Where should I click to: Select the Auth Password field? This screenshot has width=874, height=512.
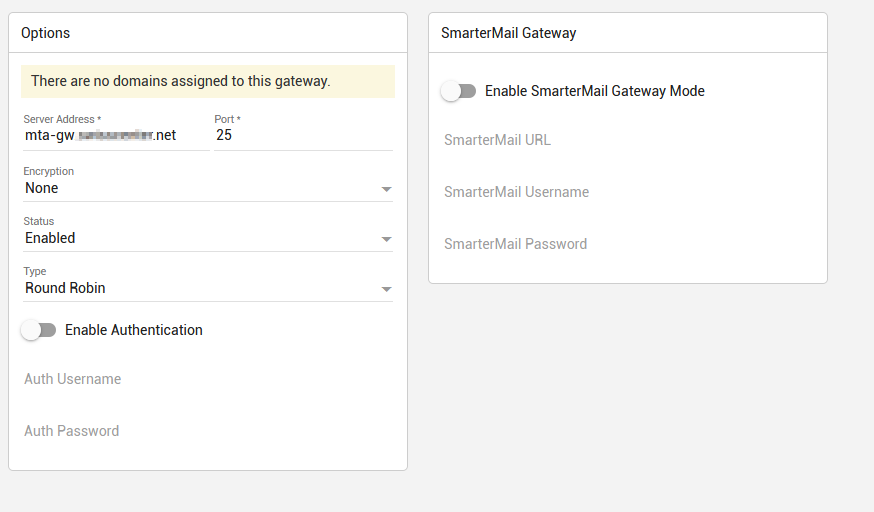pos(207,431)
